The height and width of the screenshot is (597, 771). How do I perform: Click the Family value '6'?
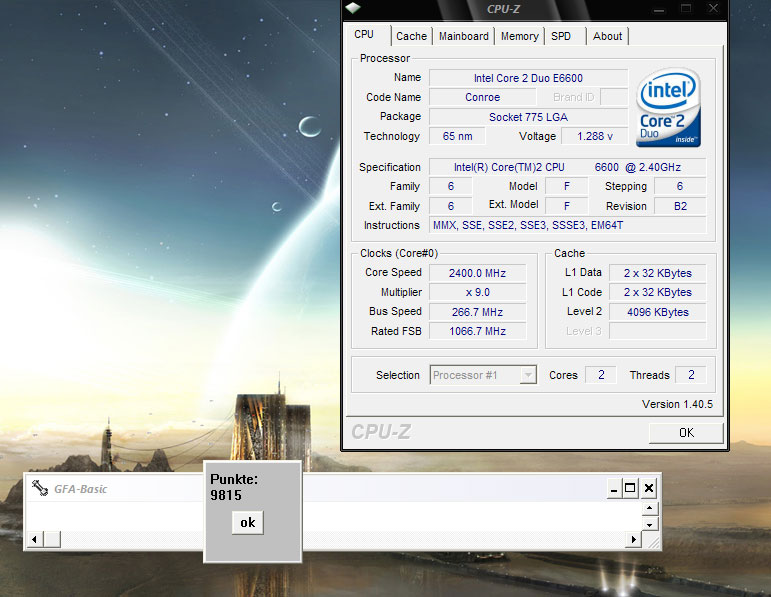451,186
